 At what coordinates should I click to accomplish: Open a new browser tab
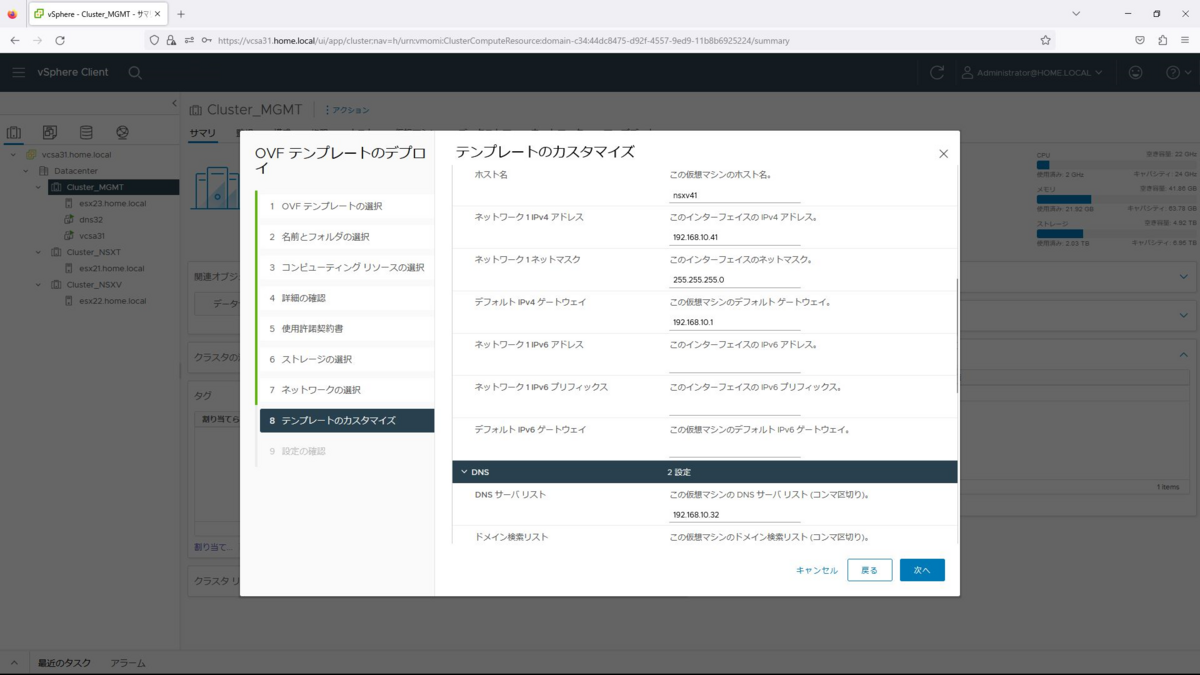(x=181, y=14)
